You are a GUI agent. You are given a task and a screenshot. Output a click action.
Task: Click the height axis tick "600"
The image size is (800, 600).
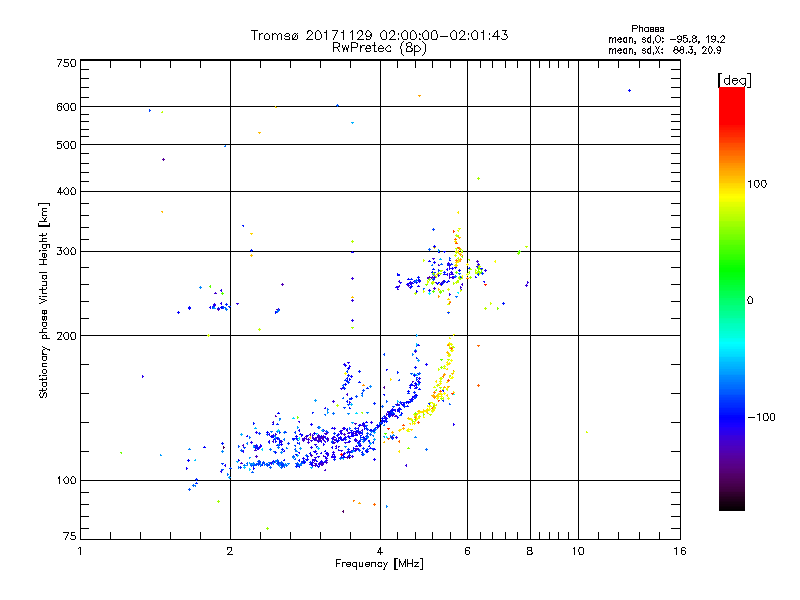click(66, 107)
